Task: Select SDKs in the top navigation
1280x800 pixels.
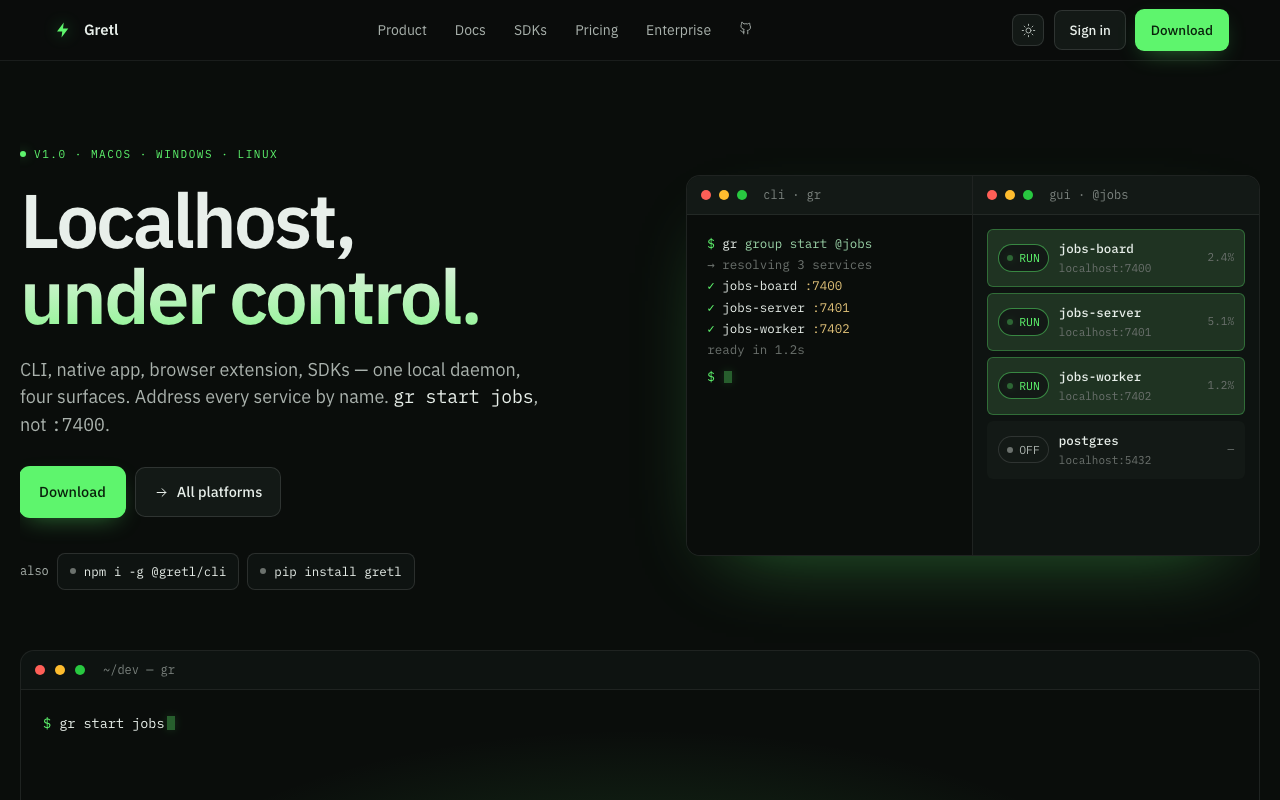Action: pyautogui.click(x=530, y=30)
